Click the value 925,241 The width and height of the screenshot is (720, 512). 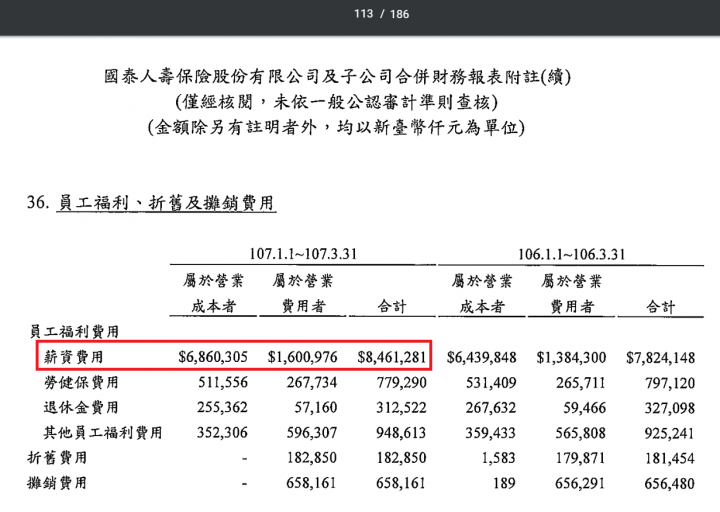click(669, 433)
